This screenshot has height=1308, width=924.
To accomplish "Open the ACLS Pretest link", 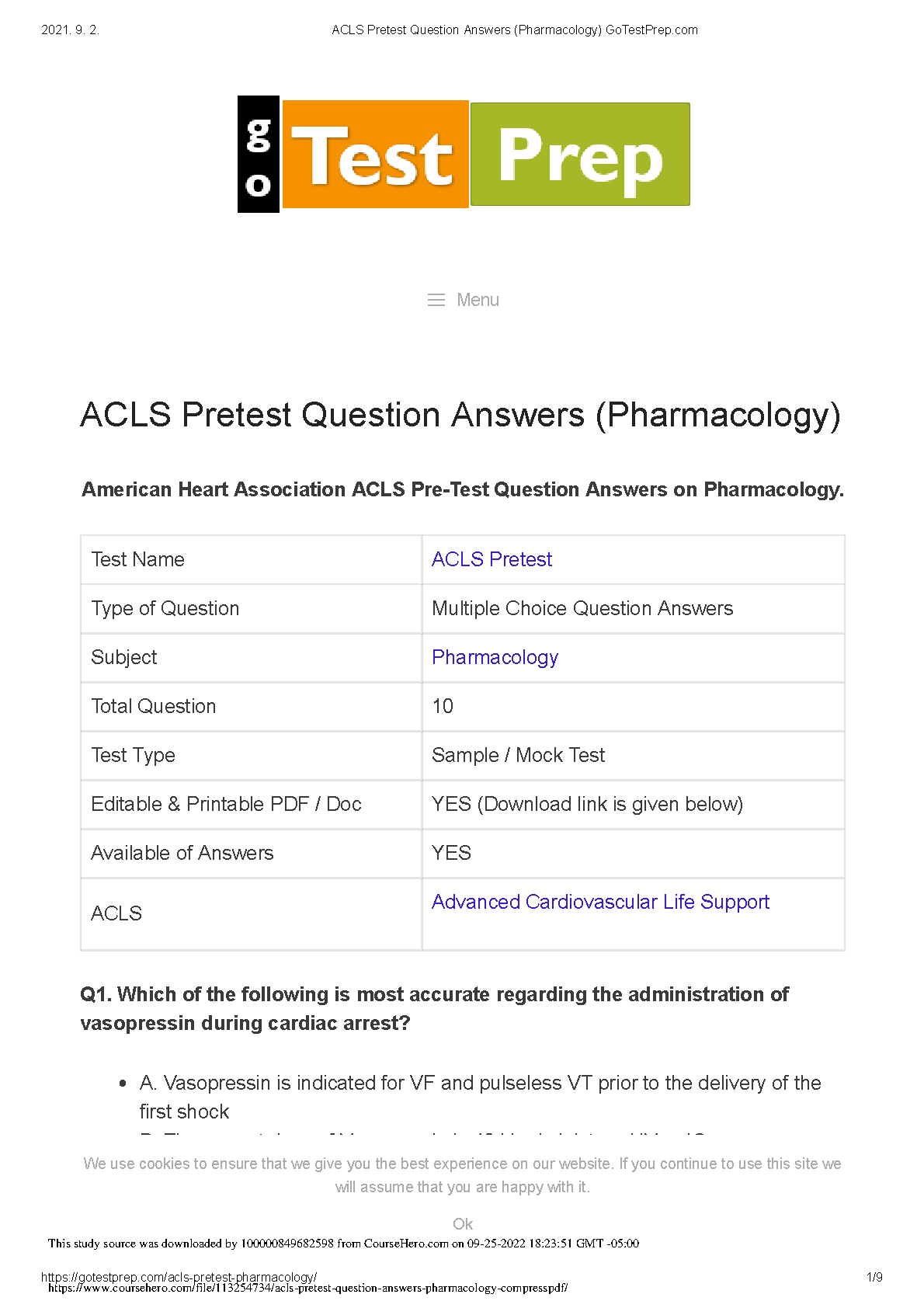I will (x=492, y=559).
